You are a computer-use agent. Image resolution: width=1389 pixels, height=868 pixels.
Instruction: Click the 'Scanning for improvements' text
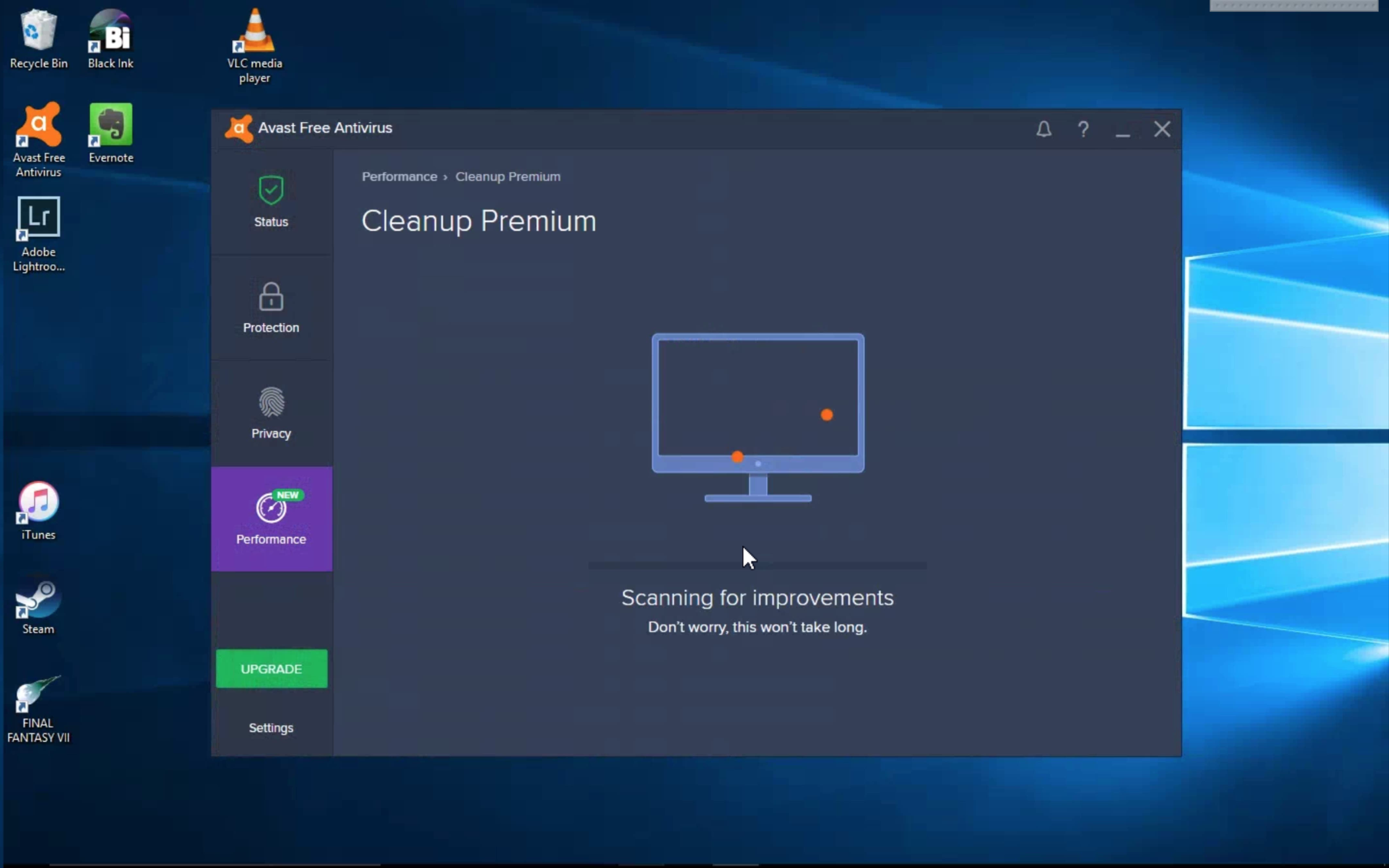pos(757,598)
